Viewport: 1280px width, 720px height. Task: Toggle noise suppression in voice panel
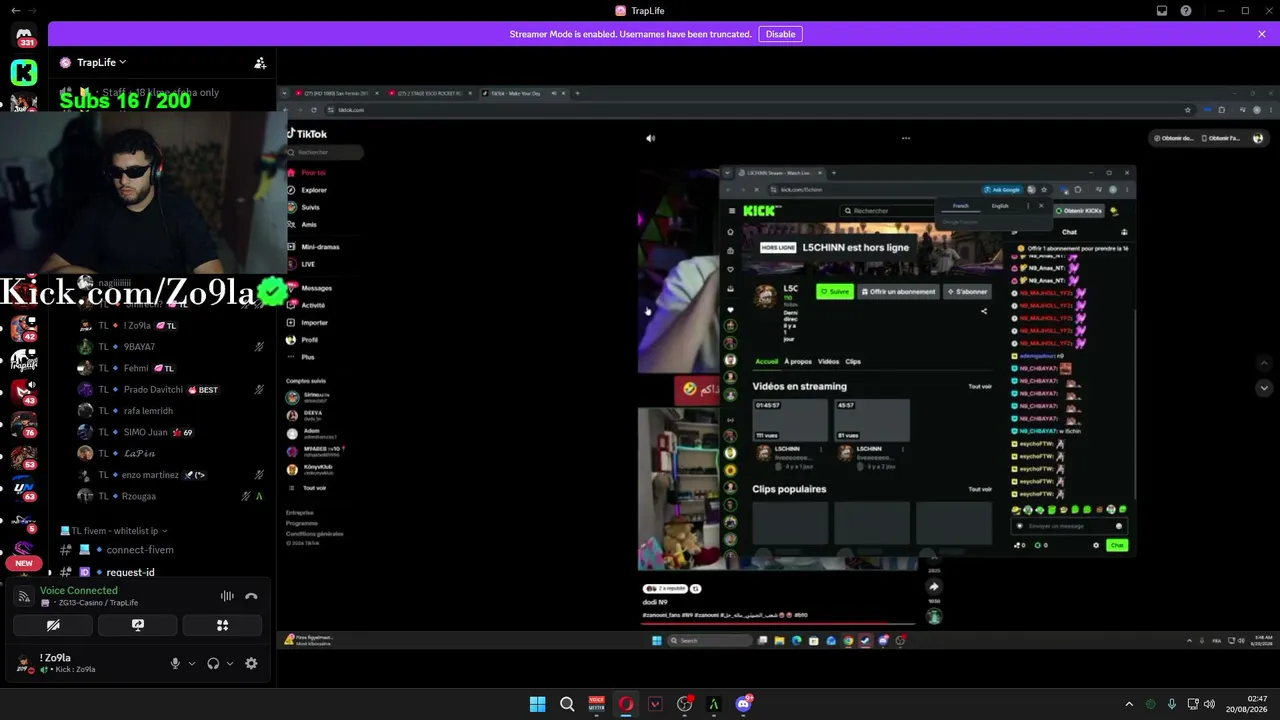coord(227,596)
